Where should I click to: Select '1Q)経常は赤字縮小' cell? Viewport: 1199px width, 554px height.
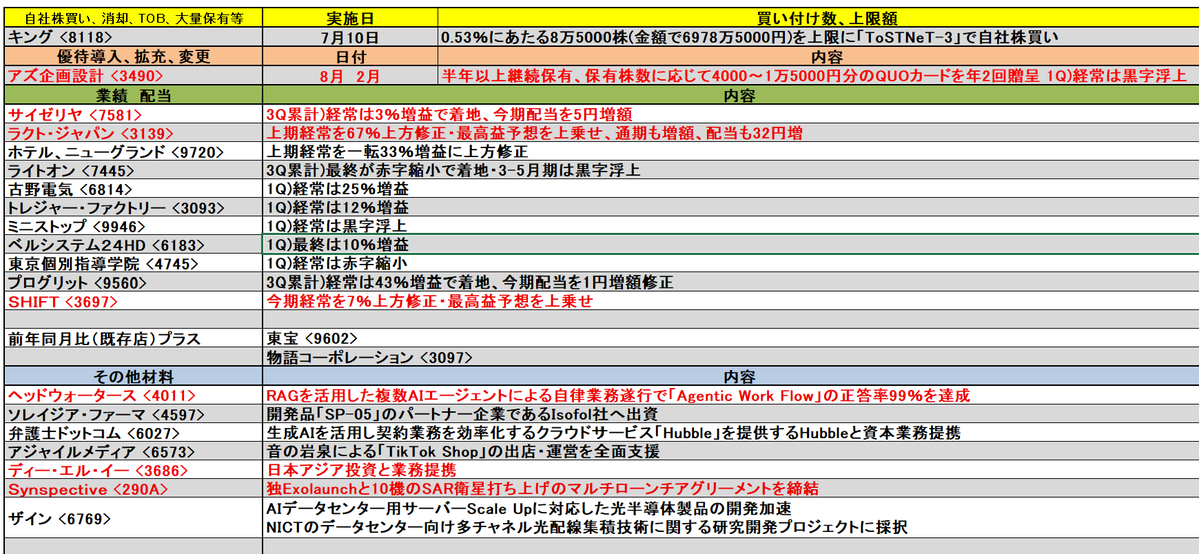(731, 263)
